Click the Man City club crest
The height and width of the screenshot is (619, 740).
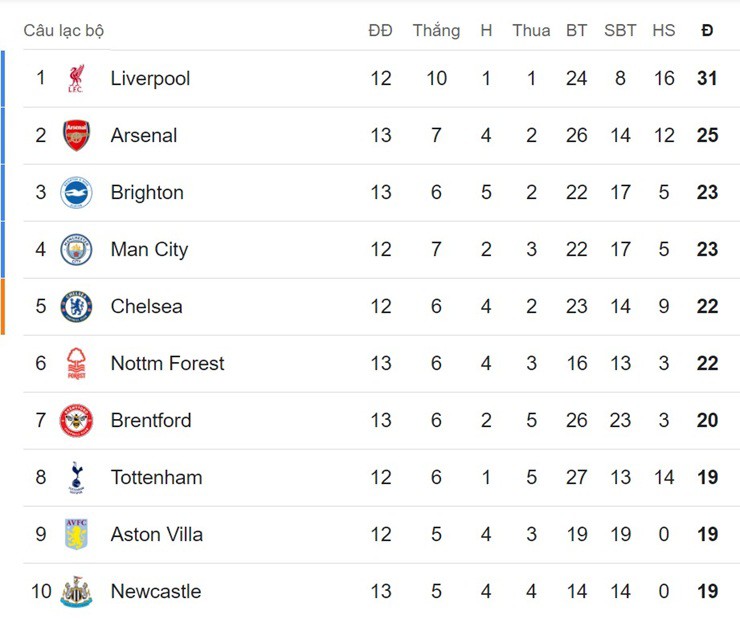click(x=76, y=249)
